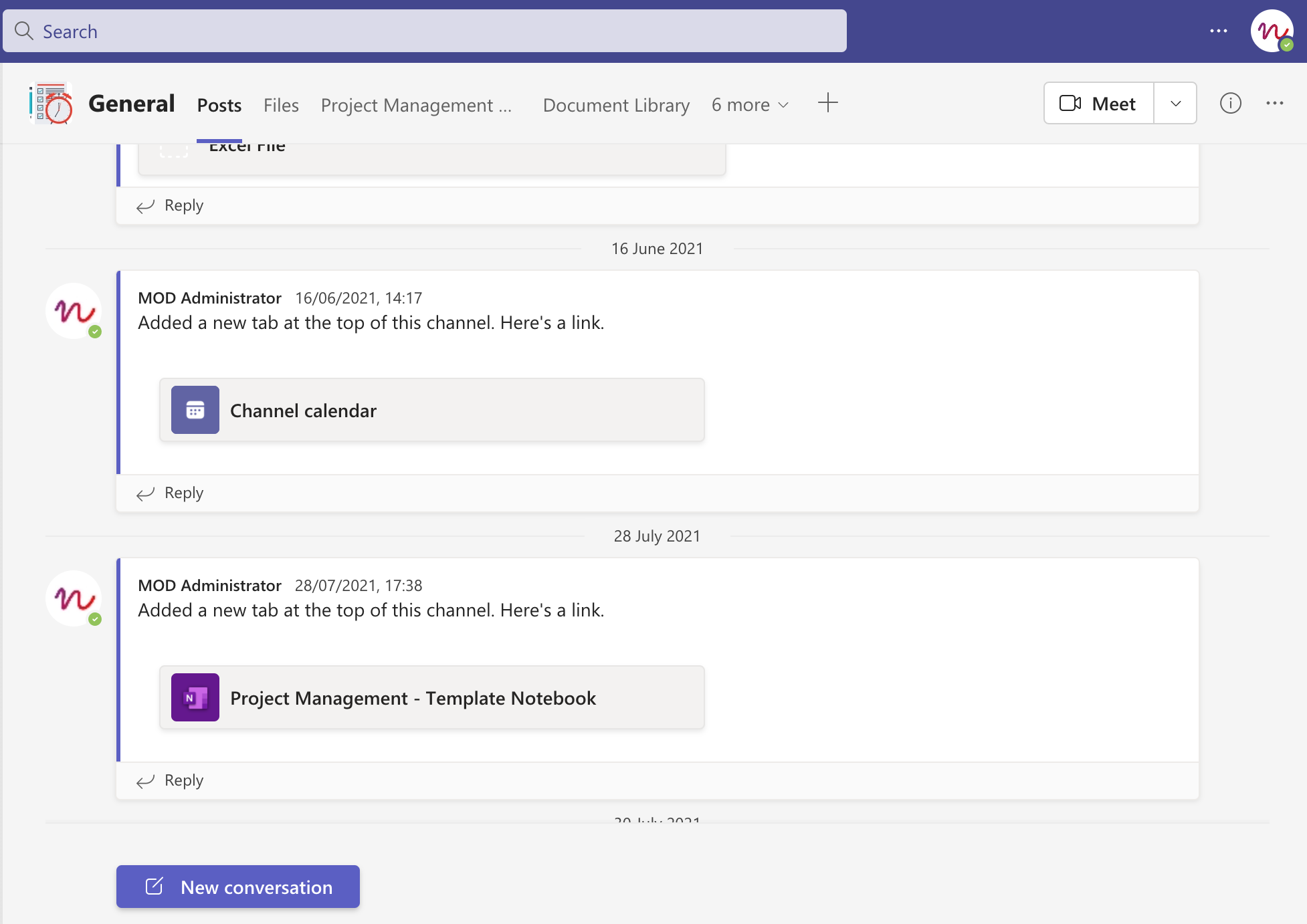
Task: Open Project Management - Template Notebook link card
Action: coord(431,697)
